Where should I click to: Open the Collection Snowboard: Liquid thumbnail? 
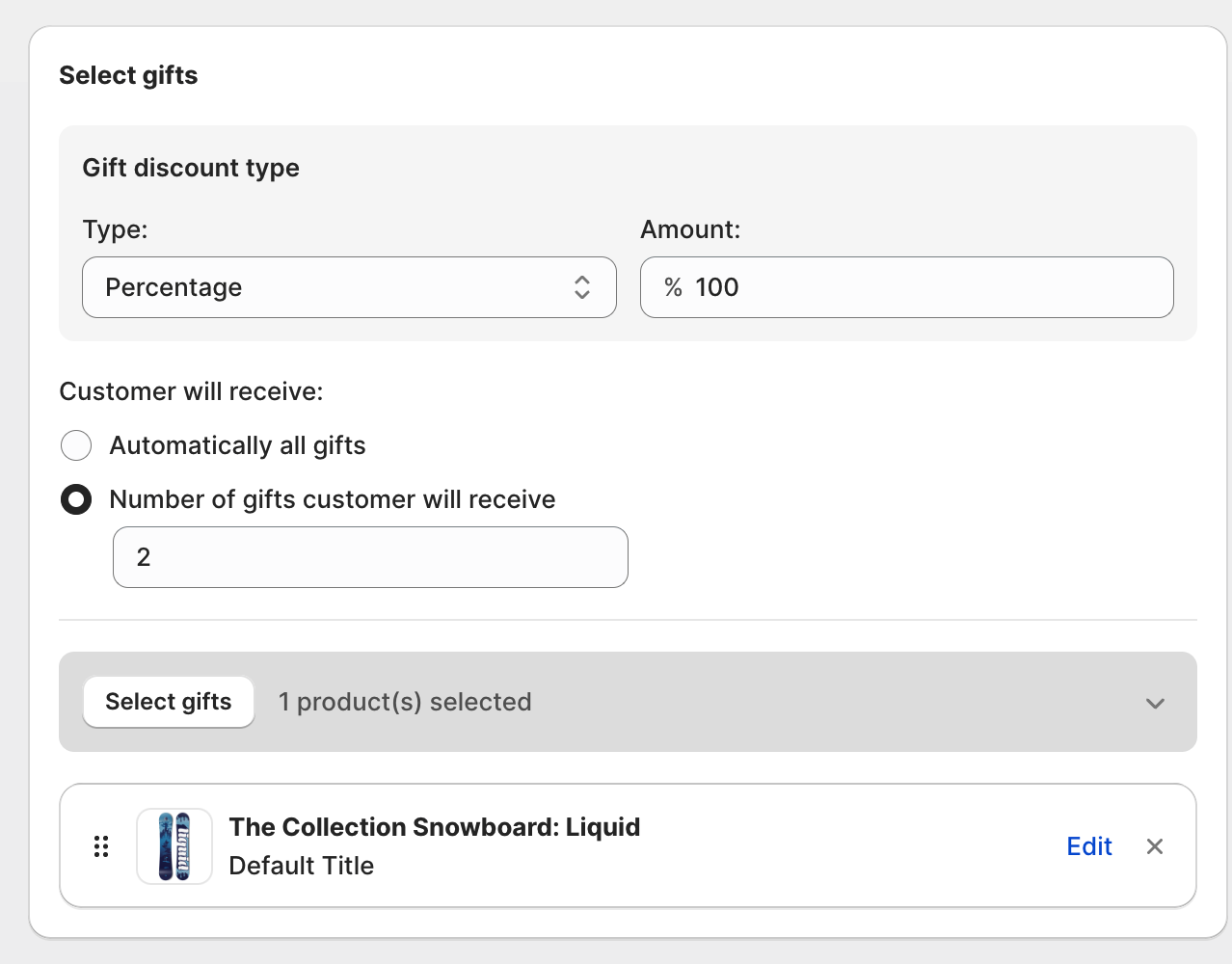[x=174, y=846]
